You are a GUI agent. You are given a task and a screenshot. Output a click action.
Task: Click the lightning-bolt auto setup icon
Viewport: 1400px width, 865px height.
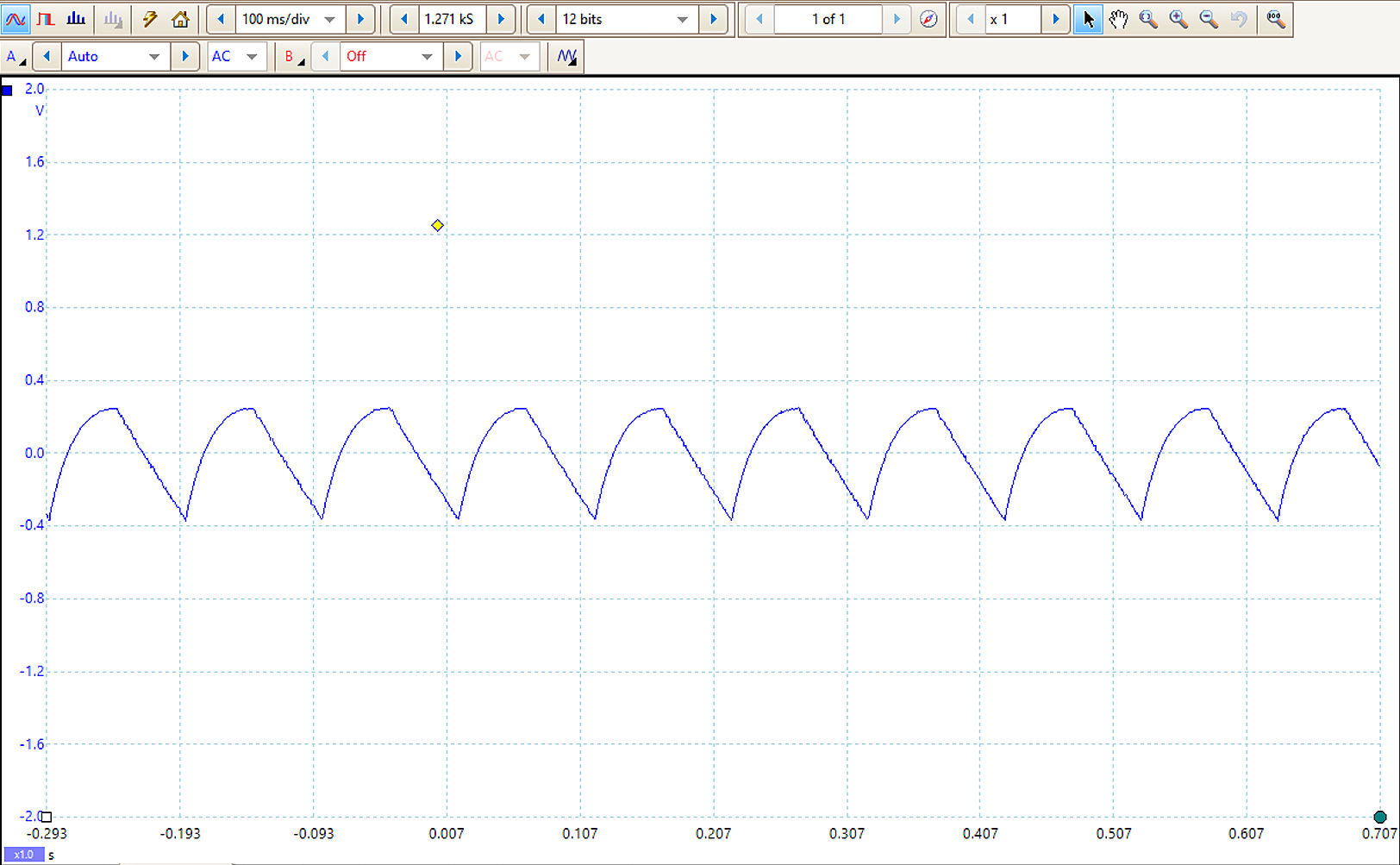(150, 19)
